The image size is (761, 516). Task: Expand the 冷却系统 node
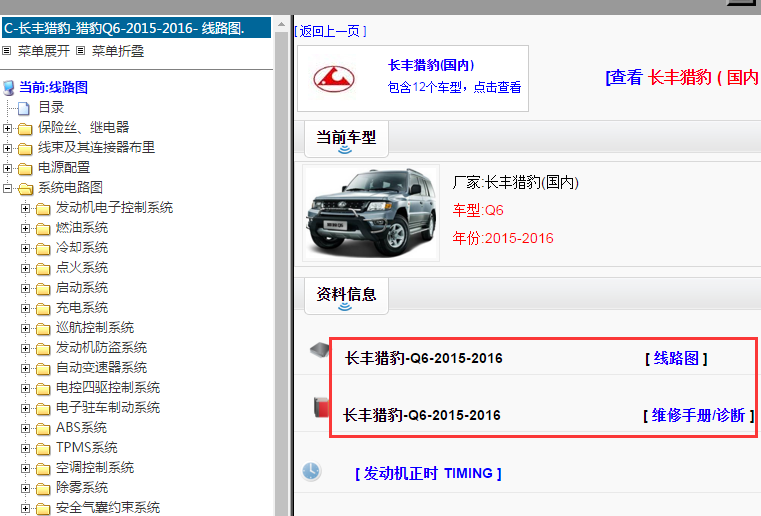25,248
